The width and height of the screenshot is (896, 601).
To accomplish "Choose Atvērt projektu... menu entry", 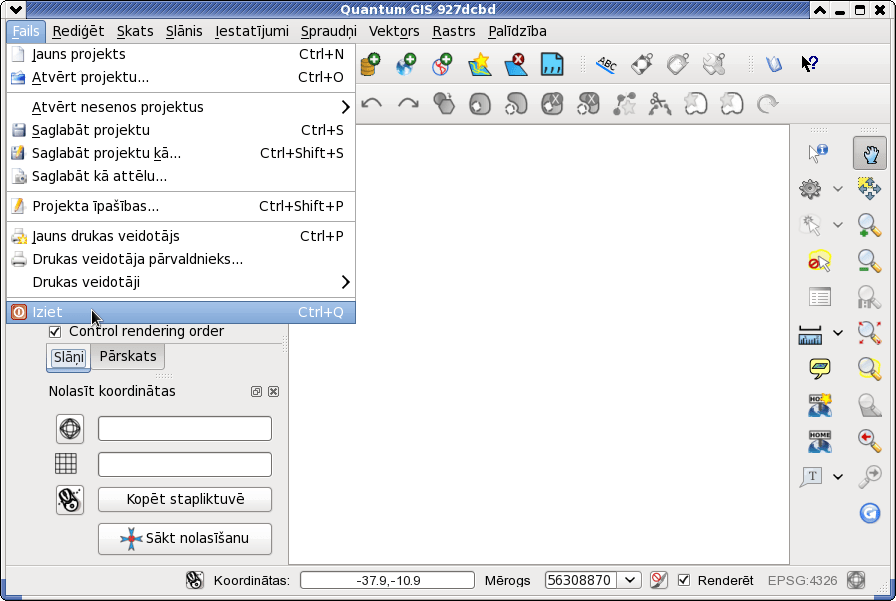I will coord(181,77).
